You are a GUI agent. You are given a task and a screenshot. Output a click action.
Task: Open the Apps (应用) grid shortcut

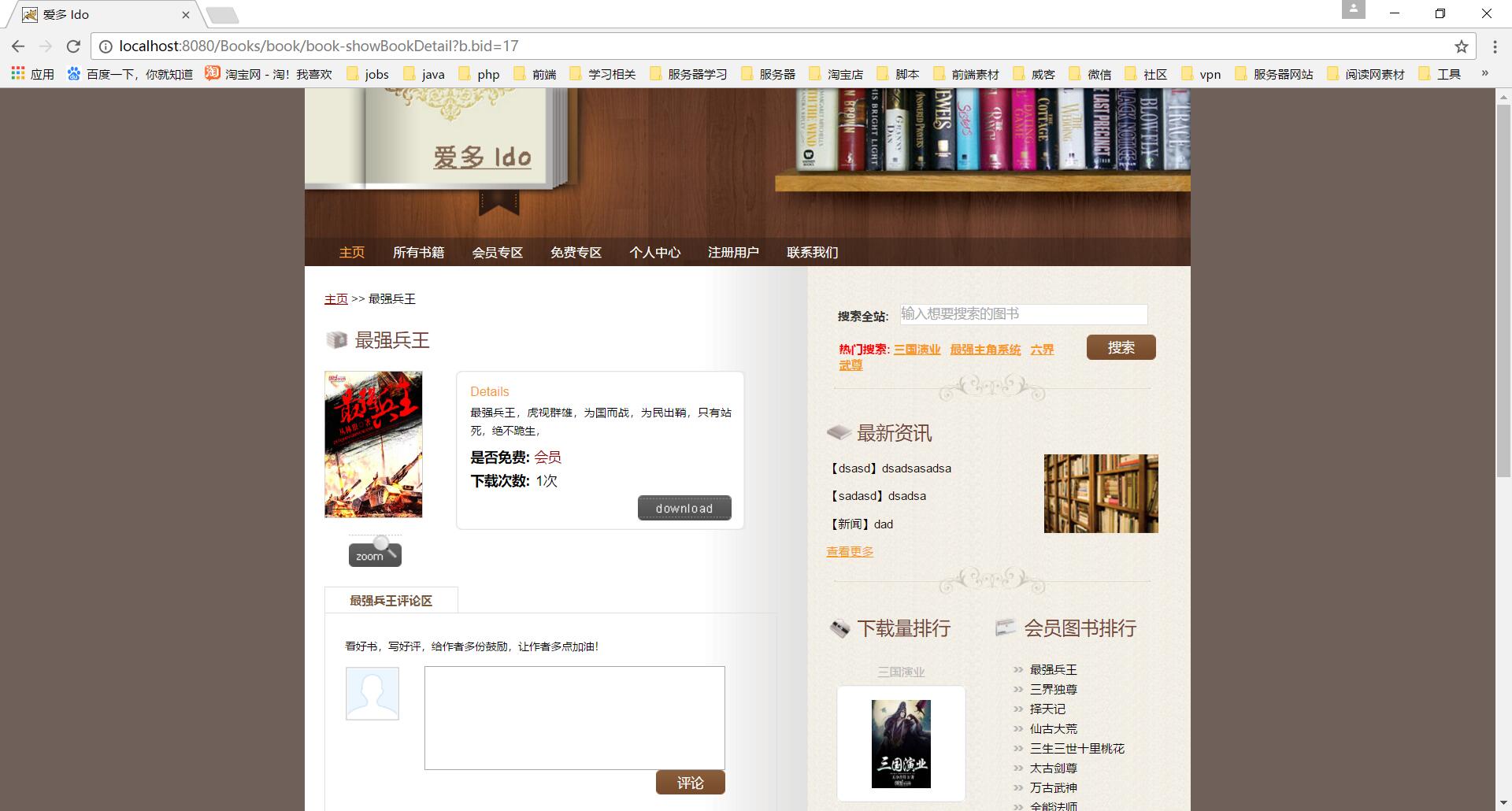click(32, 74)
